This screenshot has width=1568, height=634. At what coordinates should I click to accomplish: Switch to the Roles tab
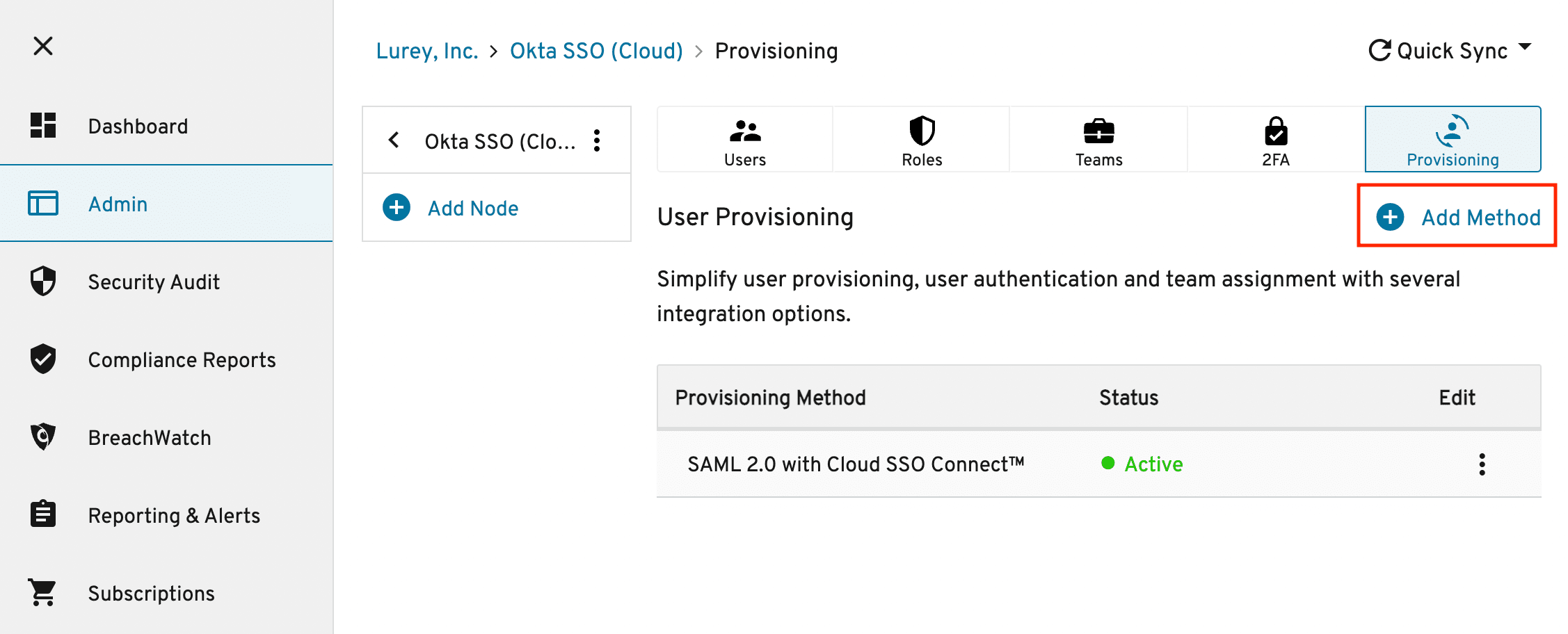922,140
